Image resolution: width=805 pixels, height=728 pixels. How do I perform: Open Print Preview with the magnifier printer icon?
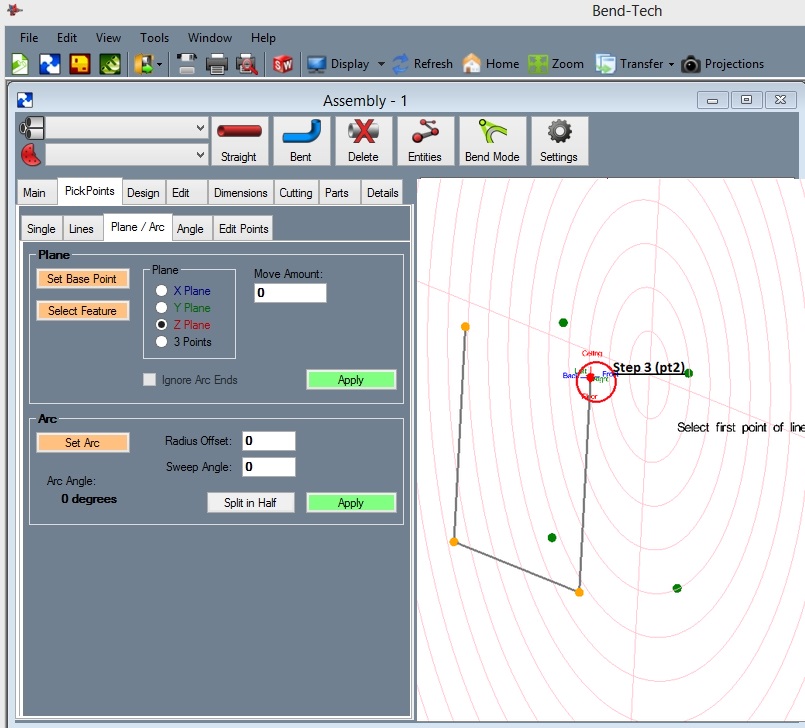[247, 64]
